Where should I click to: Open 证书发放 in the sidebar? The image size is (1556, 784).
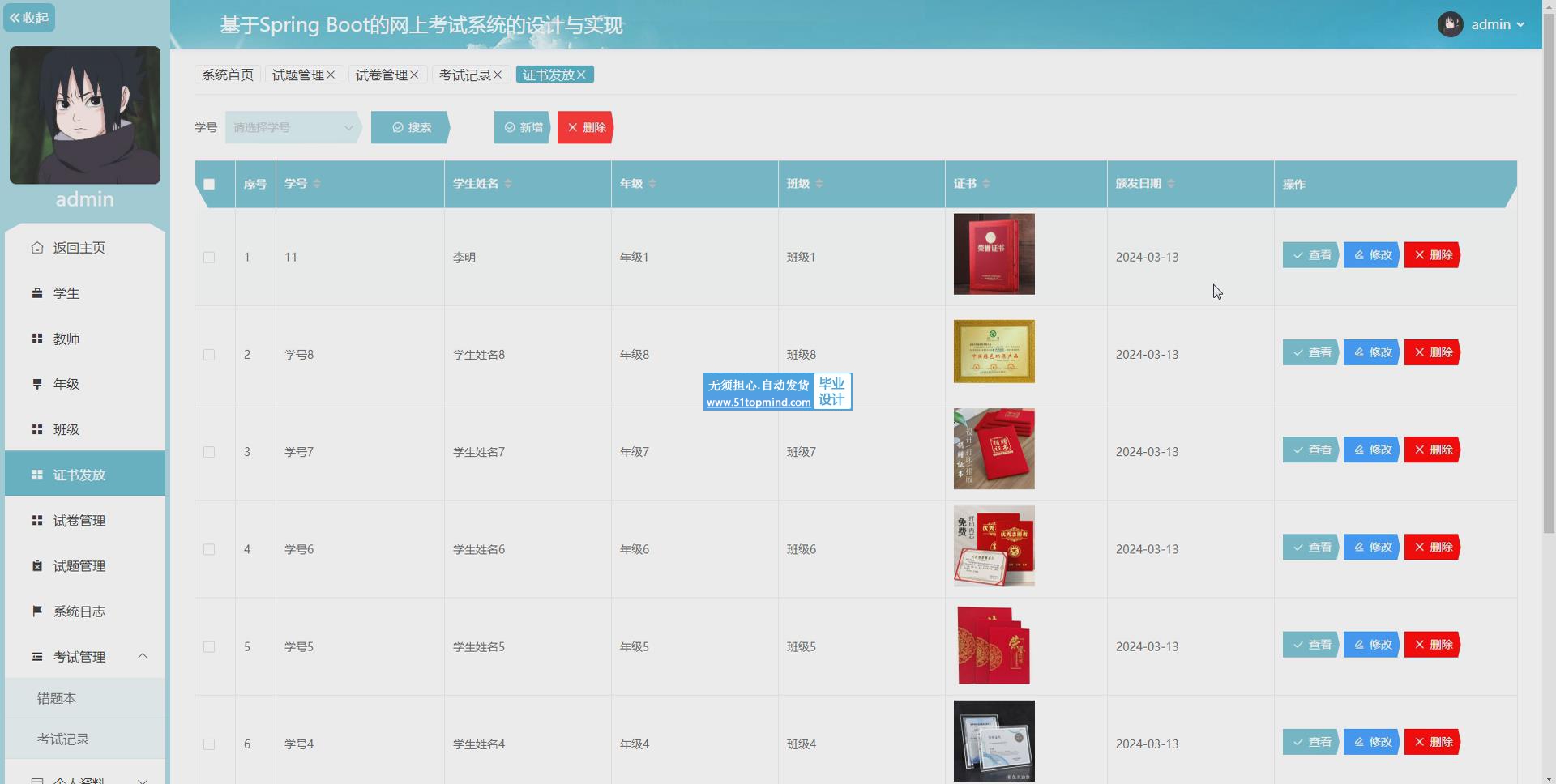pyautogui.click(x=85, y=475)
